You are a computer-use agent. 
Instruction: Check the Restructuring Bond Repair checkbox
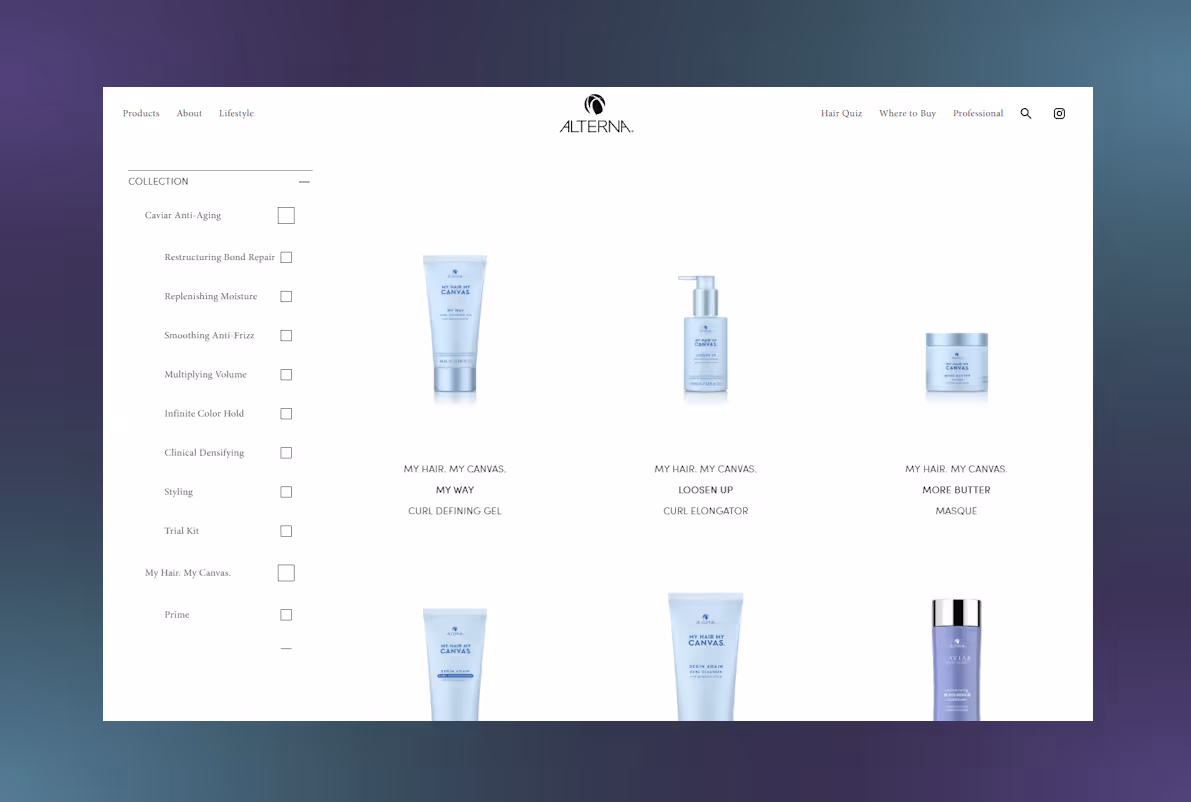click(x=286, y=257)
